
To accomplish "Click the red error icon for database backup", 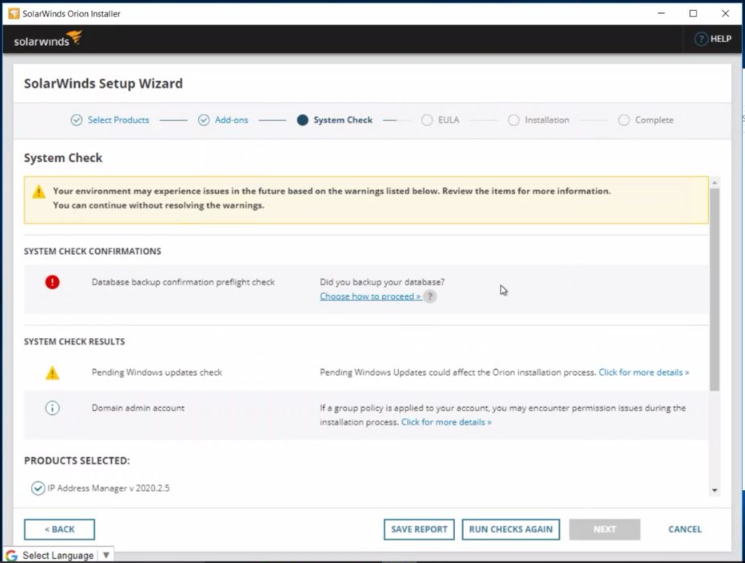I will click(x=52, y=282).
